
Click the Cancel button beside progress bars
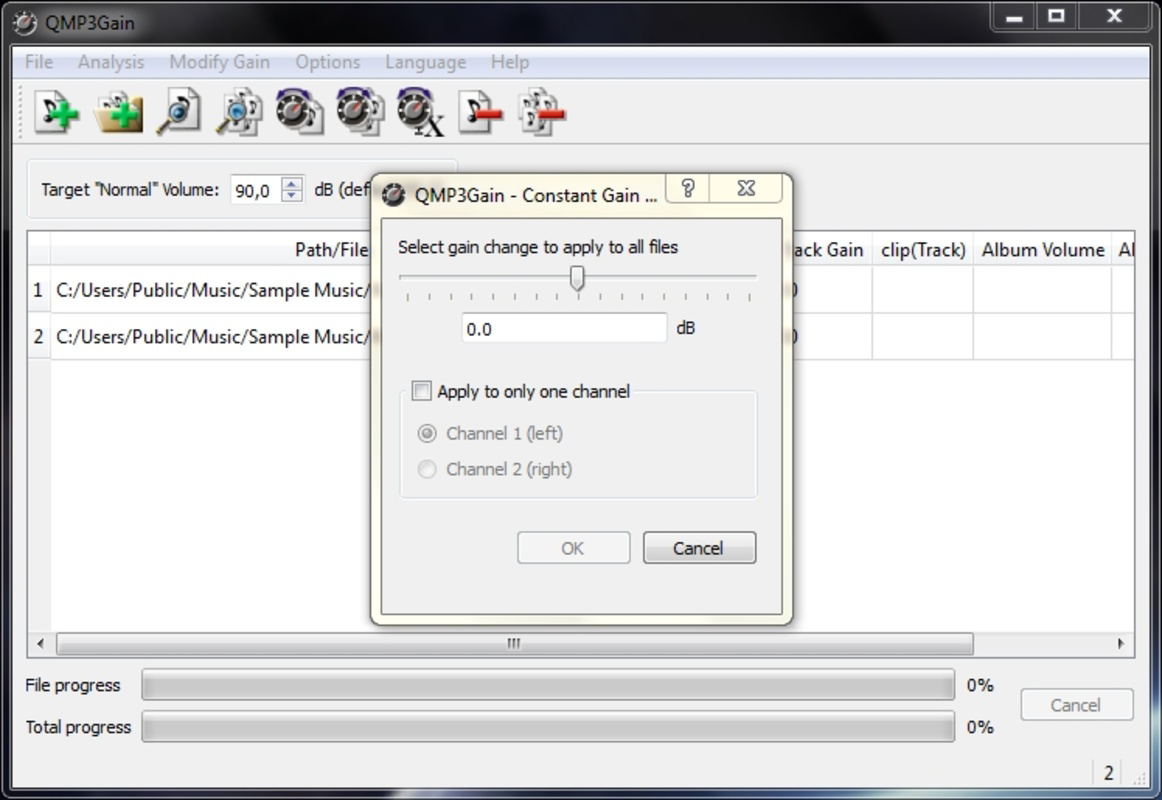point(1077,705)
